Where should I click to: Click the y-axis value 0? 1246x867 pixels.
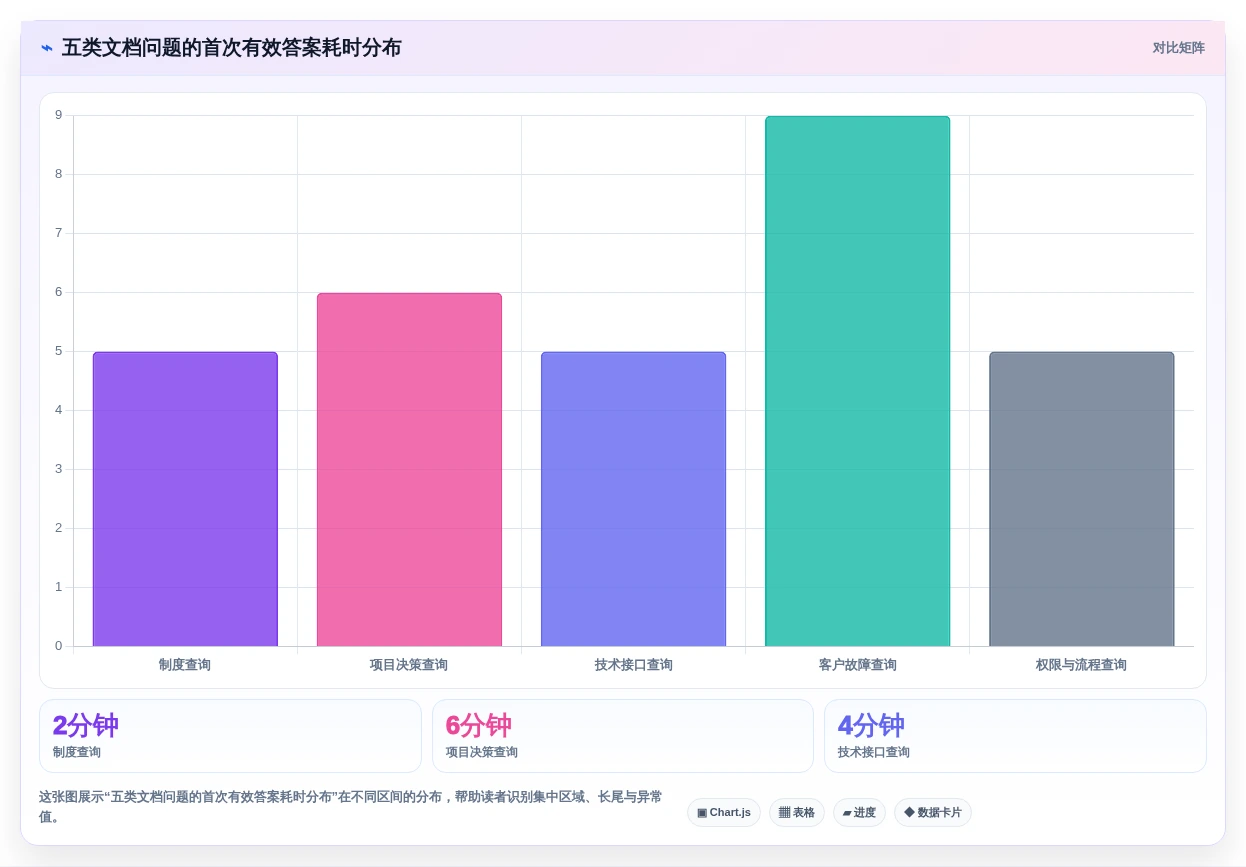pos(58,646)
